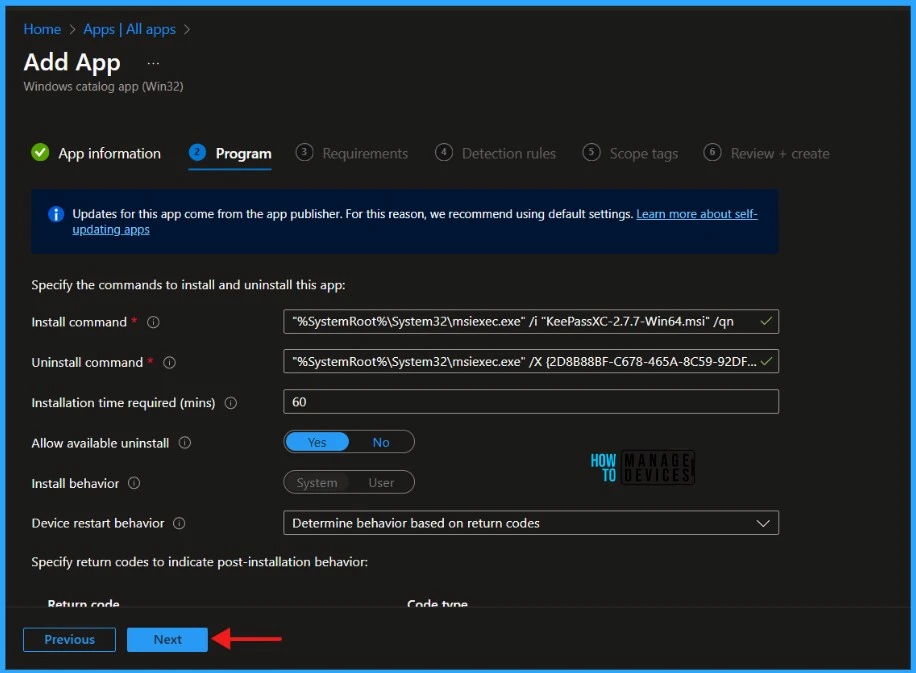Viewport: 916px width, 673px height.
Task: Click the 'Specify return codes' instruction text
Action: tap(200, 562)
